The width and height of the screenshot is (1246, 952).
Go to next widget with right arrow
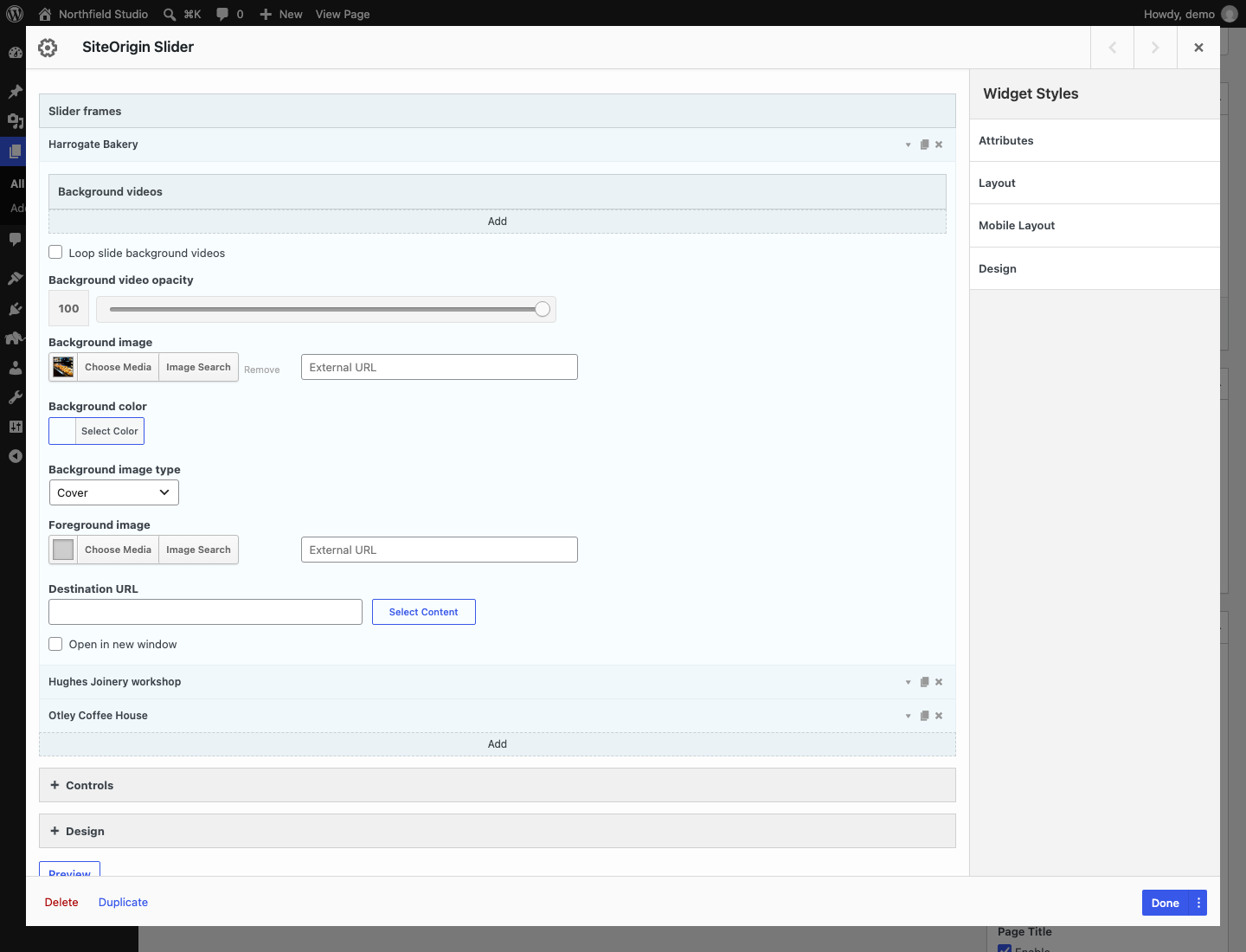coord(1155,48)
